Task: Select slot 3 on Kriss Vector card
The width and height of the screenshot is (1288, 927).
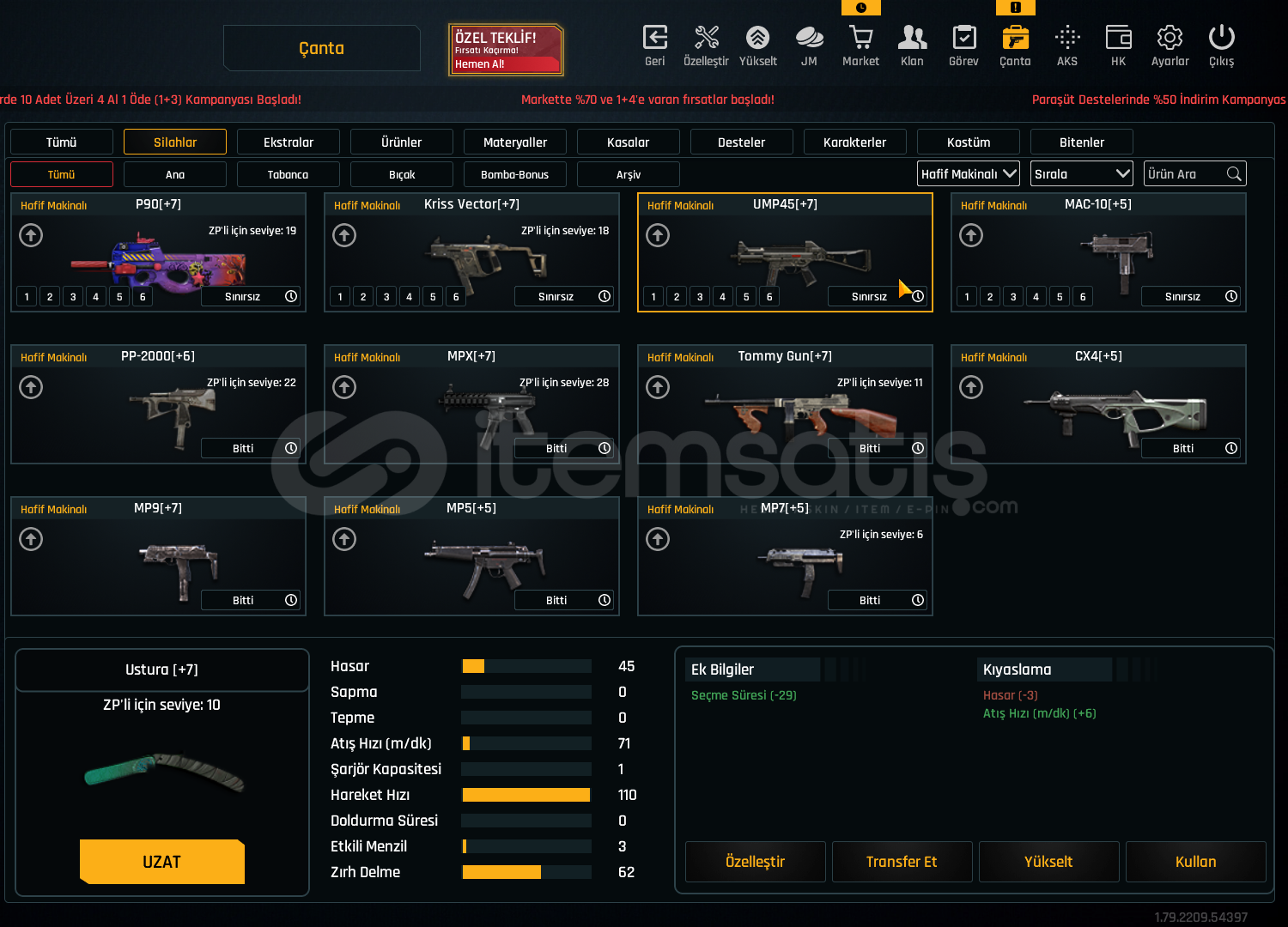Action: point(386,297)
